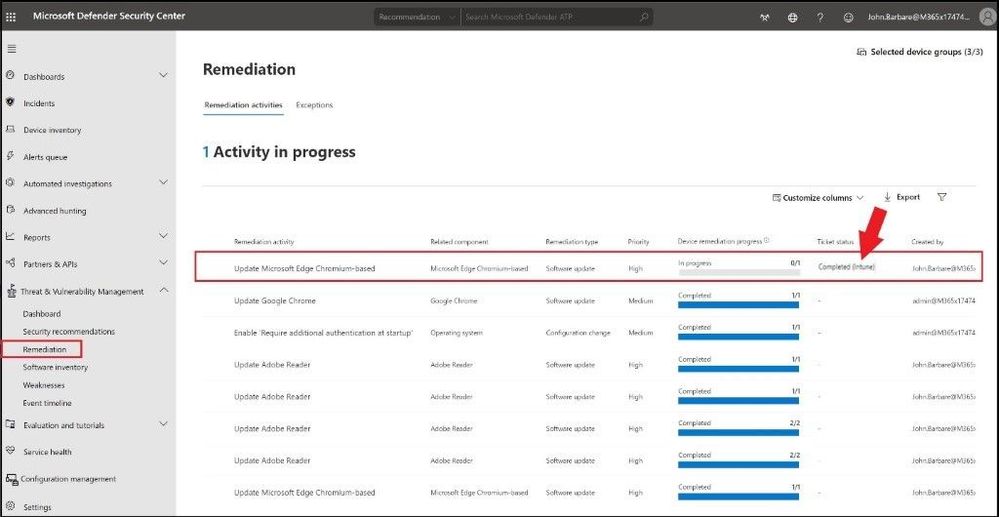Sort by the Remediation activity column header
Image resolution: width=999 pixels, height=517 pixels.
[264, 242]
